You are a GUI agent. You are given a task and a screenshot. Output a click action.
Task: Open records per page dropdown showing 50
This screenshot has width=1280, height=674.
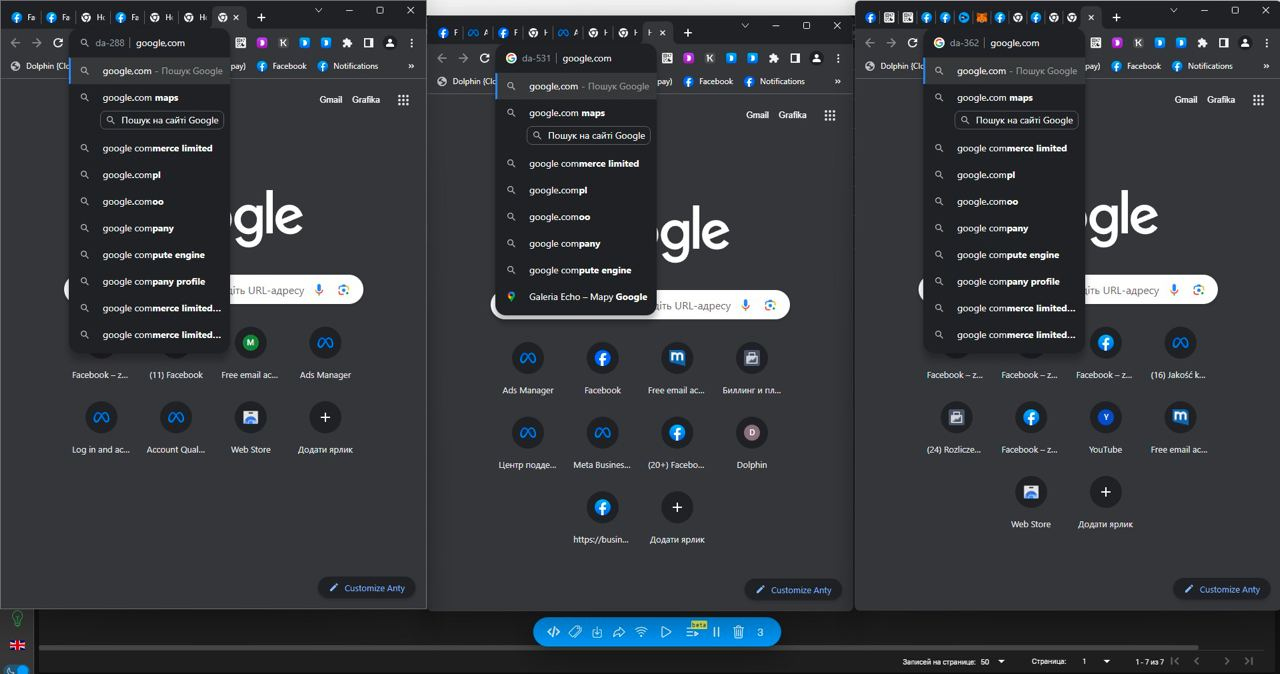(992, 661)
